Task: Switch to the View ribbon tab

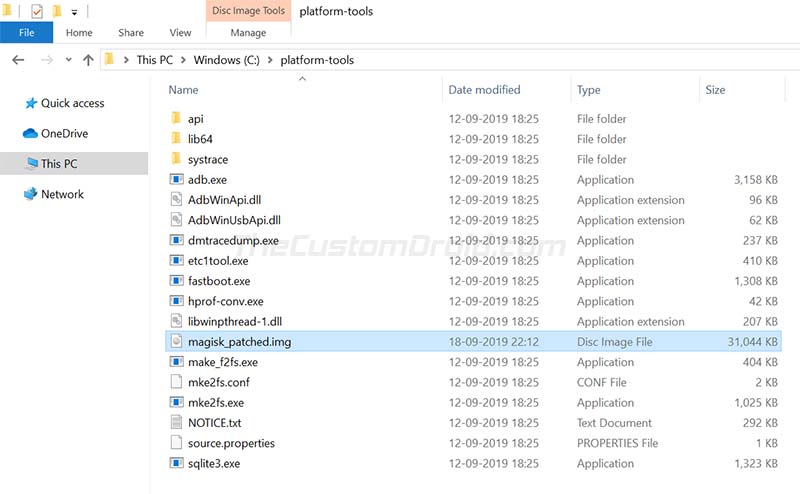Action: (181, 33)
